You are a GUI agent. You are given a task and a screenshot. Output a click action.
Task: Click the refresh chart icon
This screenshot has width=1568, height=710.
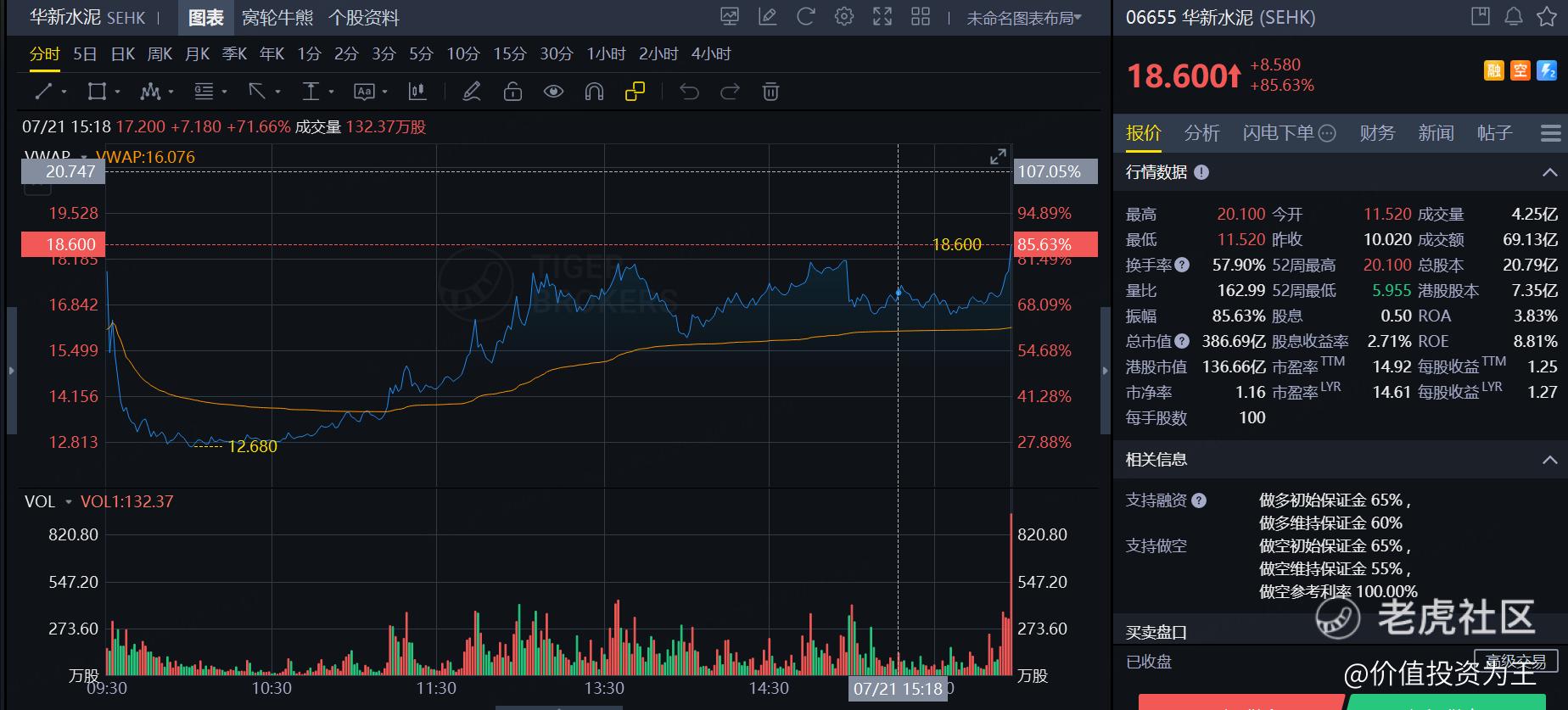(805, 17)
